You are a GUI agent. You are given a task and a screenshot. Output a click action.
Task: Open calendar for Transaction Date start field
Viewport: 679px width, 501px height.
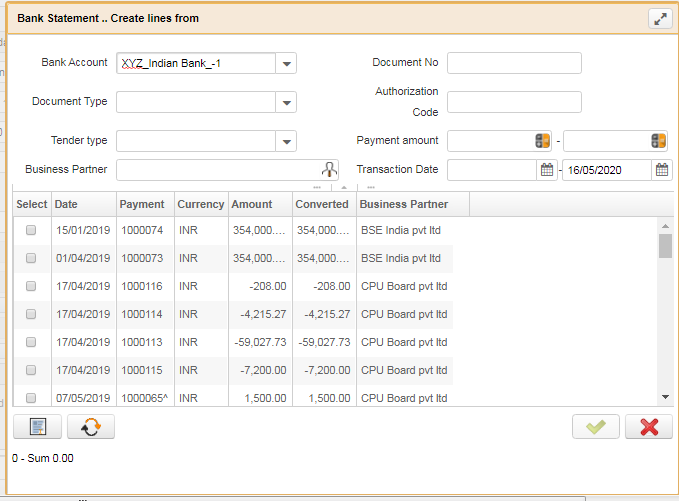[547, 170]
